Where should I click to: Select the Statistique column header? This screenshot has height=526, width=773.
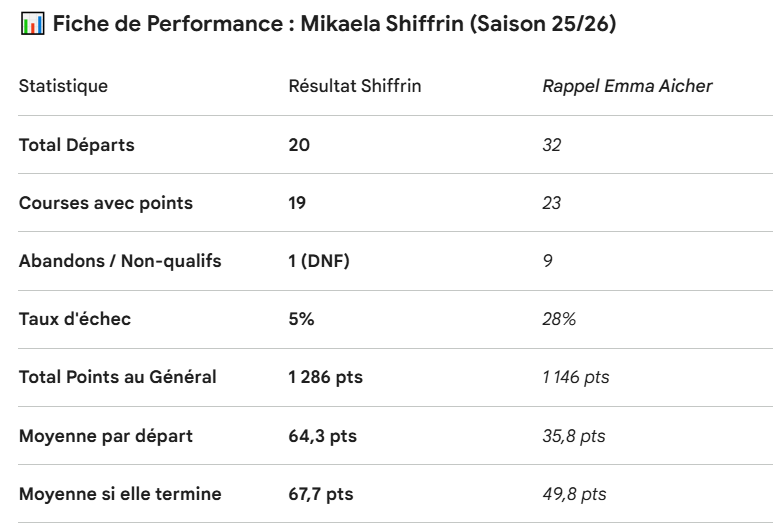point(64,87)
